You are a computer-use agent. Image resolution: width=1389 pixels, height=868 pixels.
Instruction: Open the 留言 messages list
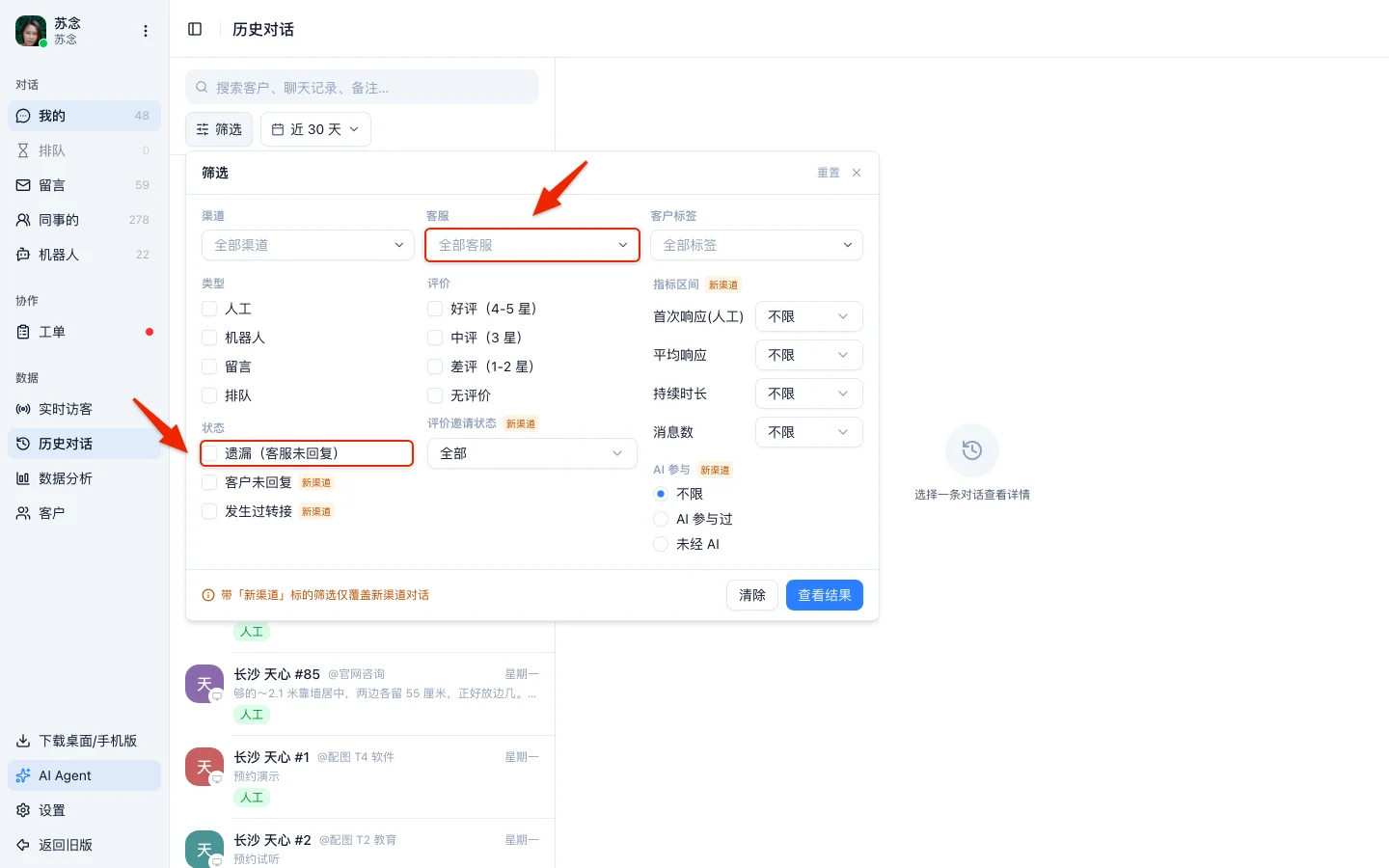tap(84, 185)
